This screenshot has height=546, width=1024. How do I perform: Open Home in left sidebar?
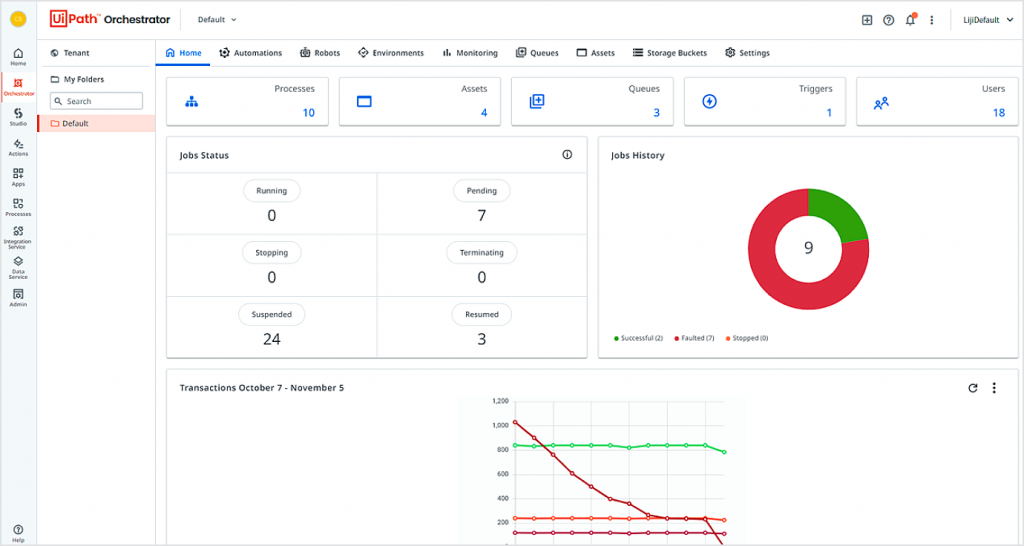click(18, 57)
